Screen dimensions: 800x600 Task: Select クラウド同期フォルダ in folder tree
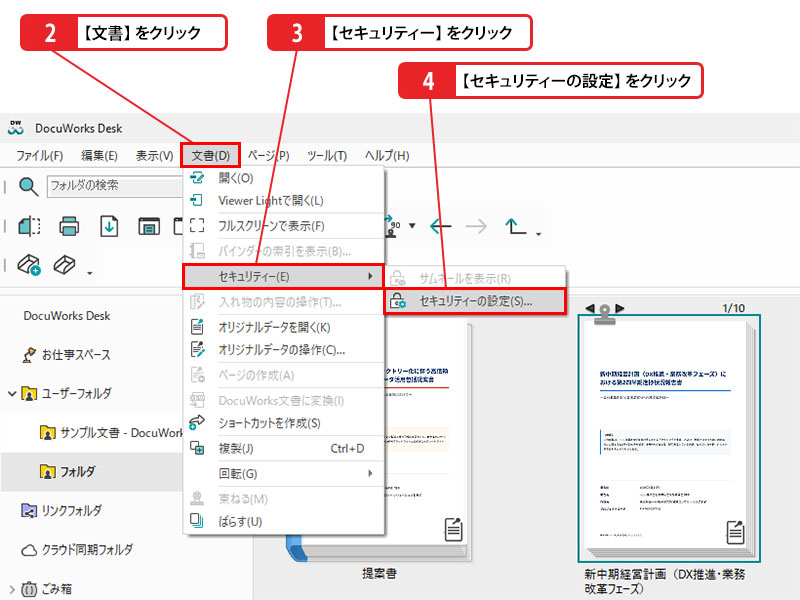pos(87,549)
